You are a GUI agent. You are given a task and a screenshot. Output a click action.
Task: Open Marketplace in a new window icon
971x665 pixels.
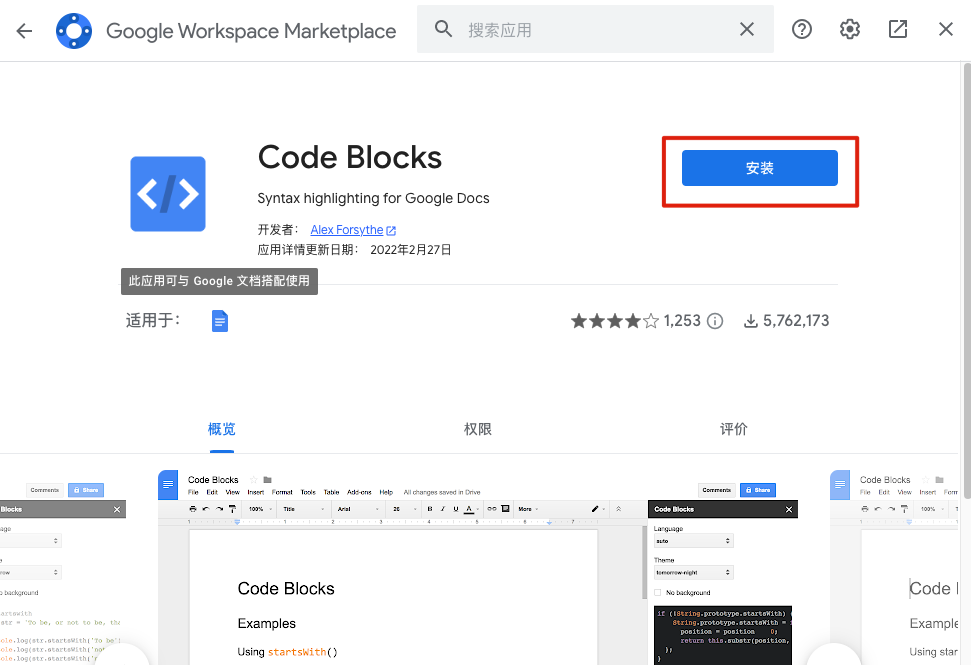click(897, 29)
